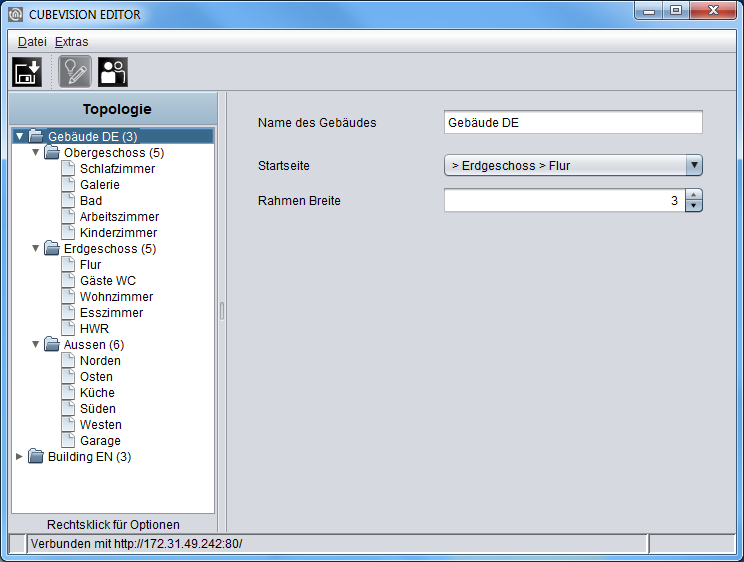Select the Flur page
Image resolution: width=744 pixels, height=562 pixels.
(x=90, y=264)
